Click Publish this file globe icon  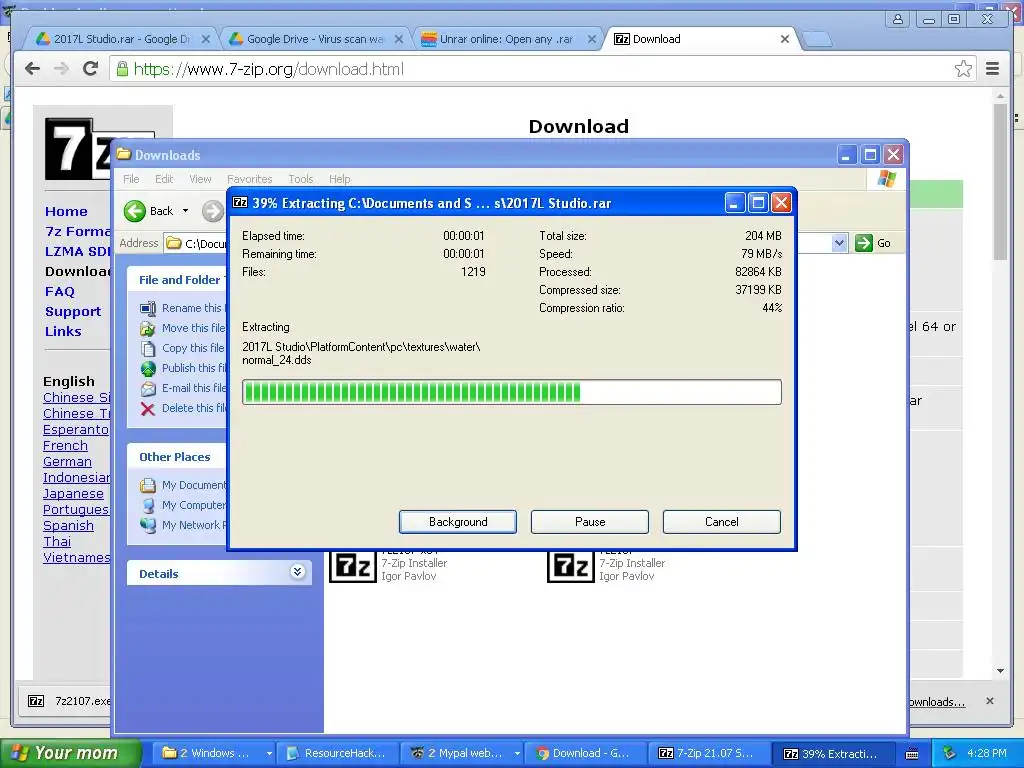pyautogui.click(x=148, y=368)
